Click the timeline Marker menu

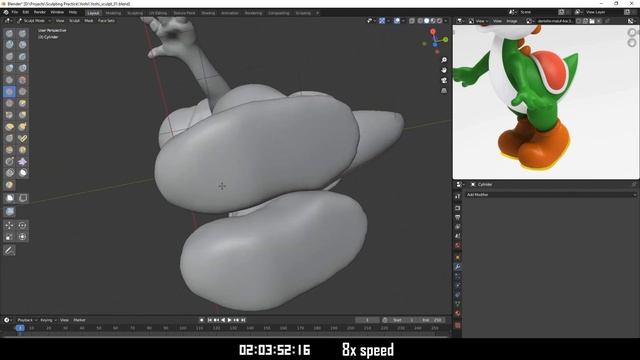pos(79,320)
